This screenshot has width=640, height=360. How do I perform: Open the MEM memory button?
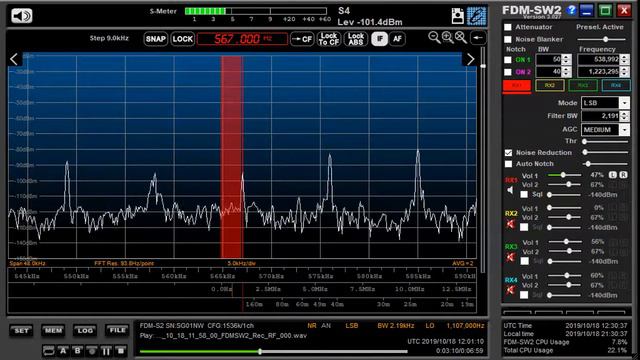53,331
